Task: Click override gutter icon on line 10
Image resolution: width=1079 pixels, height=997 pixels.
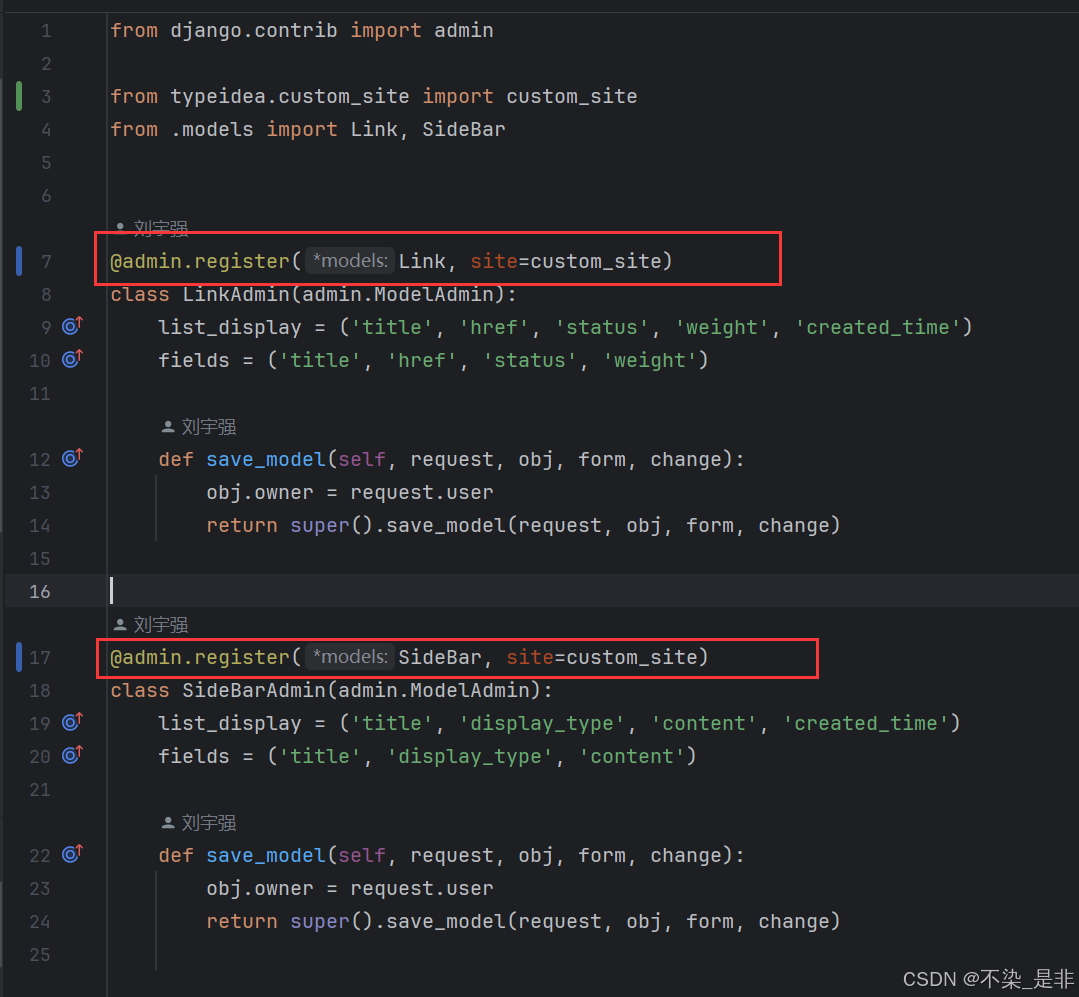Action: (x=72, y=359)
